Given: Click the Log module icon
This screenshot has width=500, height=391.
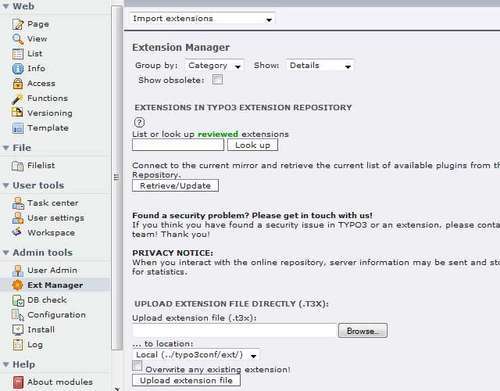Looking at the screenshot, I should point(18,345).
